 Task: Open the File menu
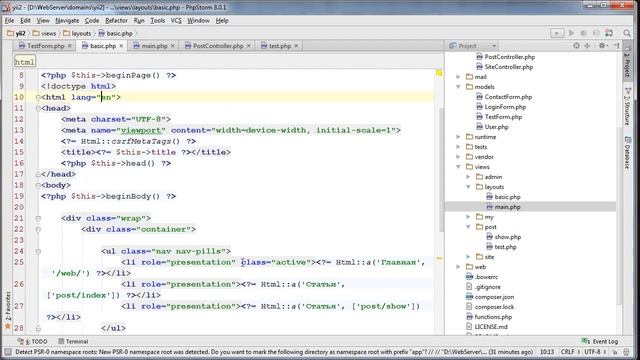(x=9, y=20)
